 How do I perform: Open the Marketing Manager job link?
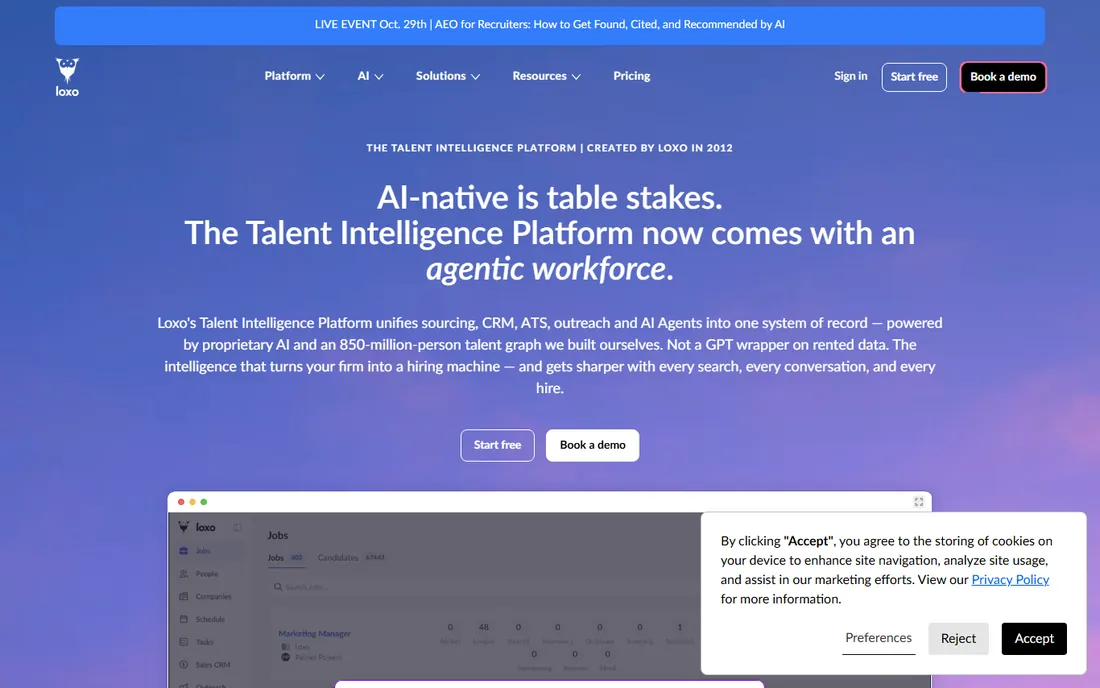(314, 634)
